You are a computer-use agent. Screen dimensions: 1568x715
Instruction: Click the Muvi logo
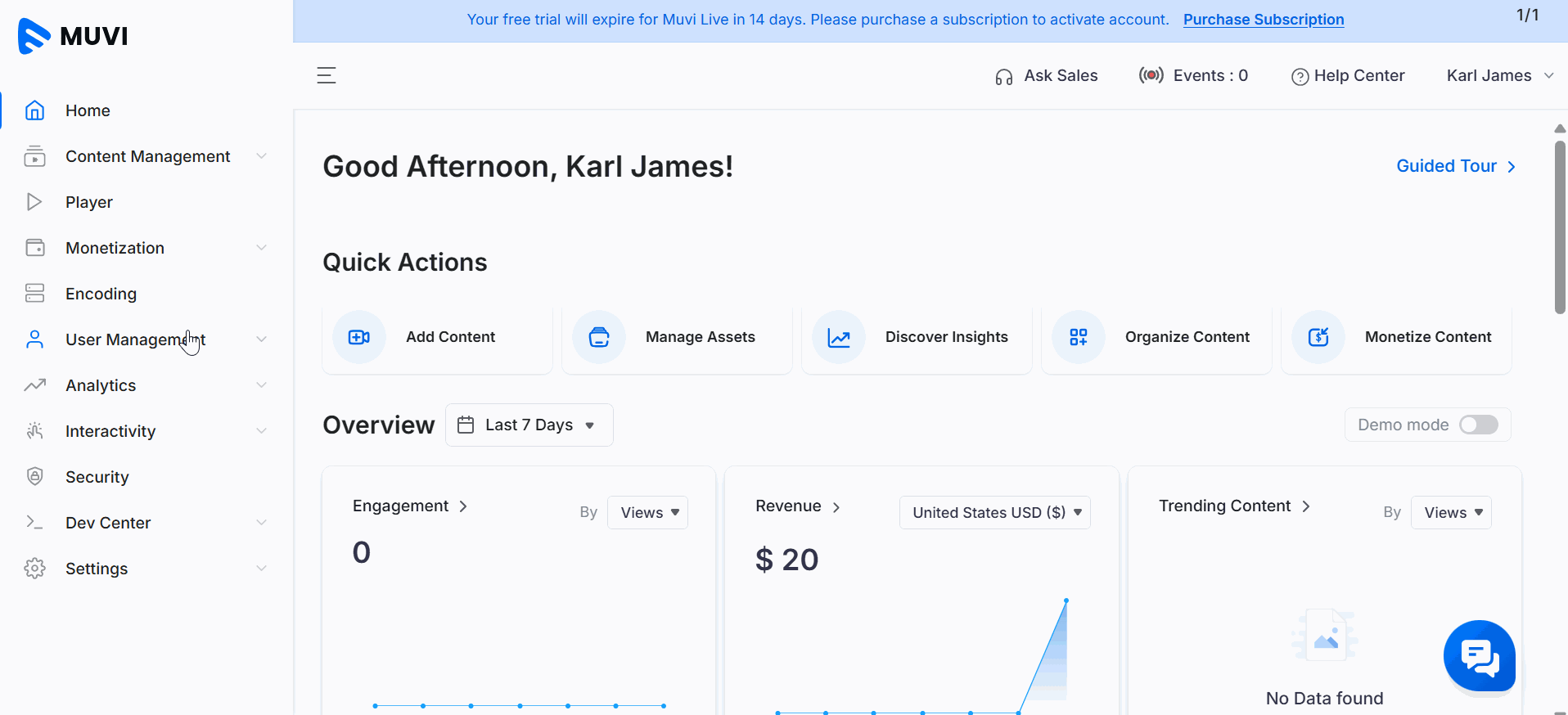(73, 36)
